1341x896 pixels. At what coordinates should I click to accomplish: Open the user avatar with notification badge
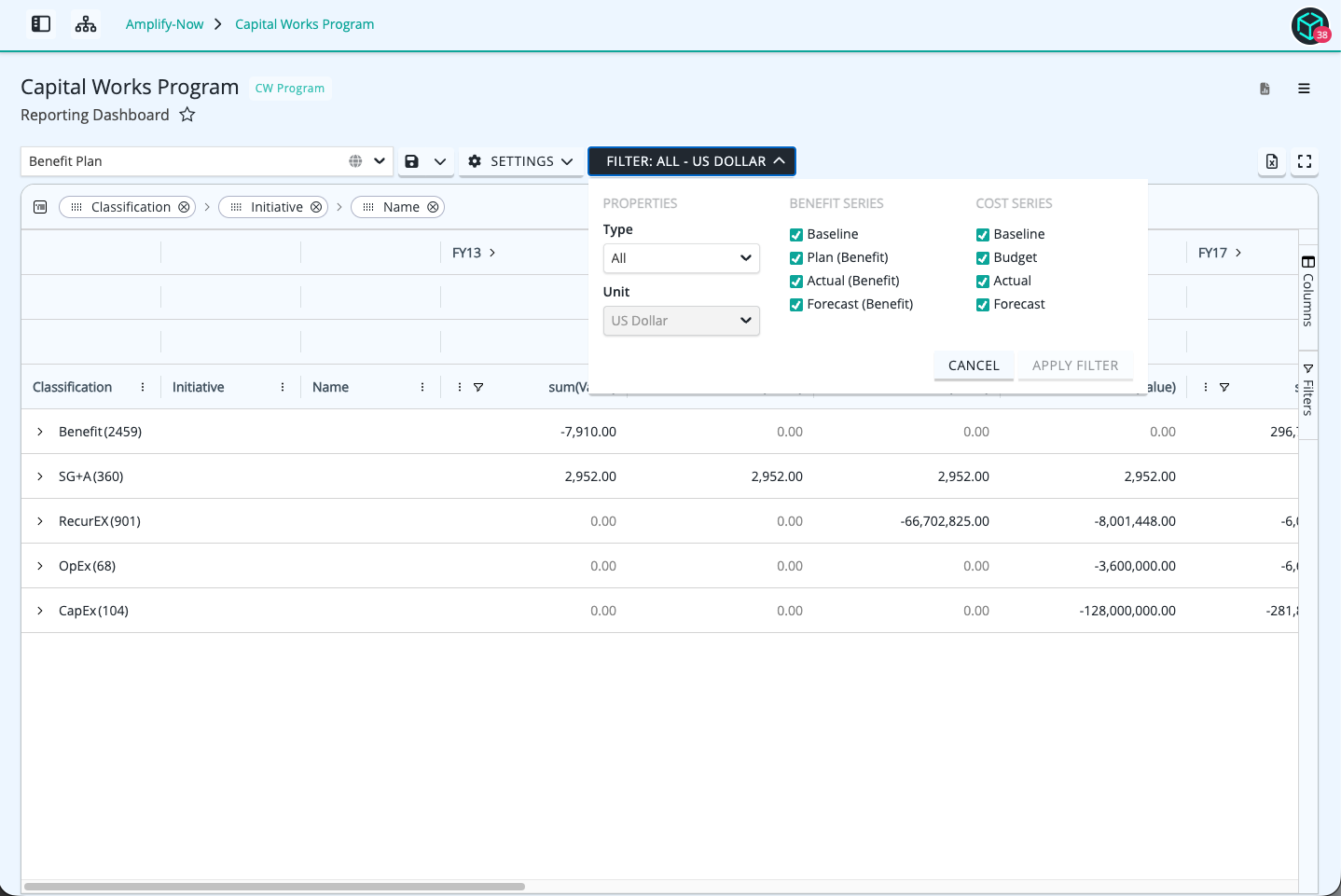tap(1310, 25)
